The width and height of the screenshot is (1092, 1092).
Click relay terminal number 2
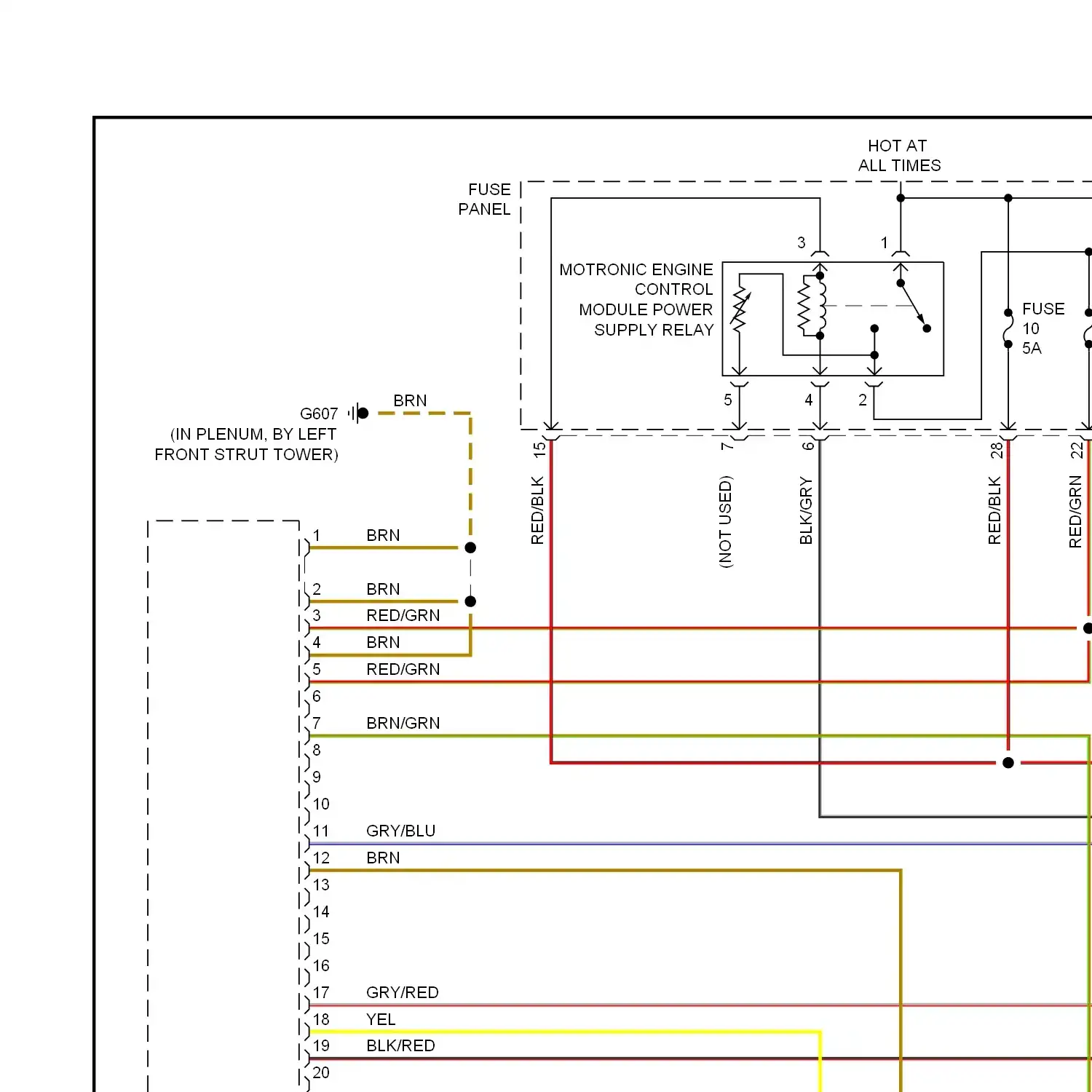tap(863, 400)
